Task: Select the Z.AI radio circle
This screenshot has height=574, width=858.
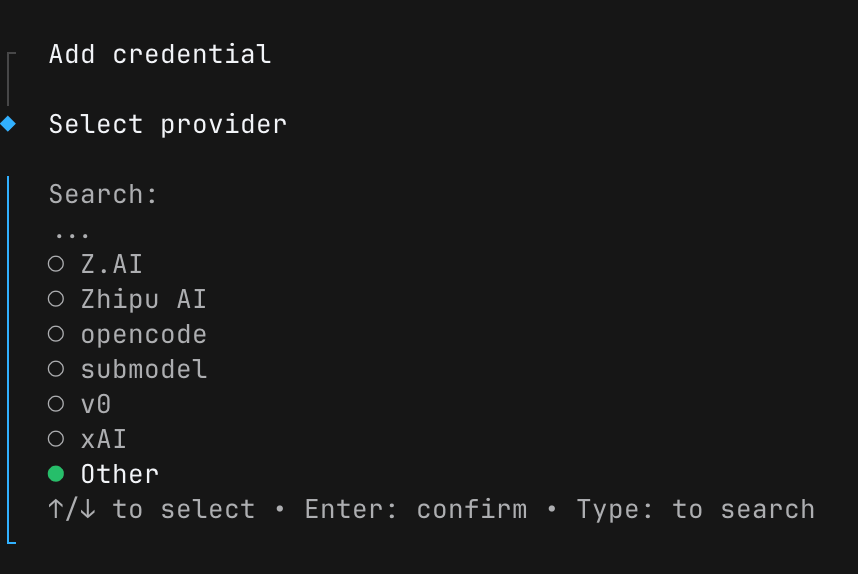Action: click(x=56, y=264)
